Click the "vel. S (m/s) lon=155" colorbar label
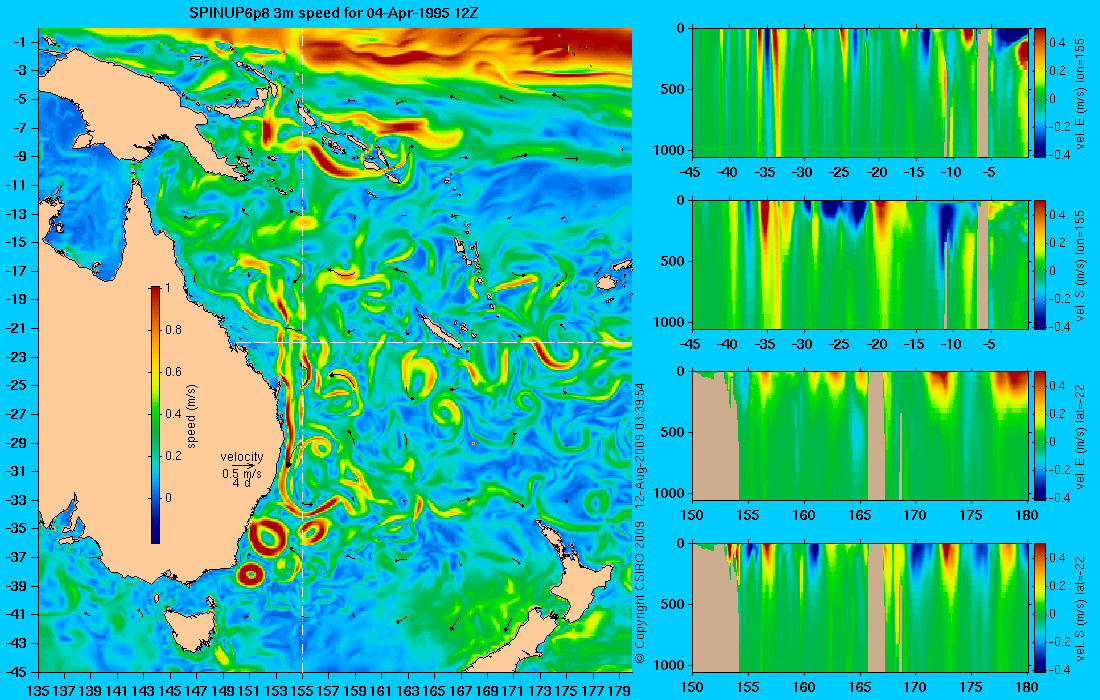 (x=1081, y=265)
